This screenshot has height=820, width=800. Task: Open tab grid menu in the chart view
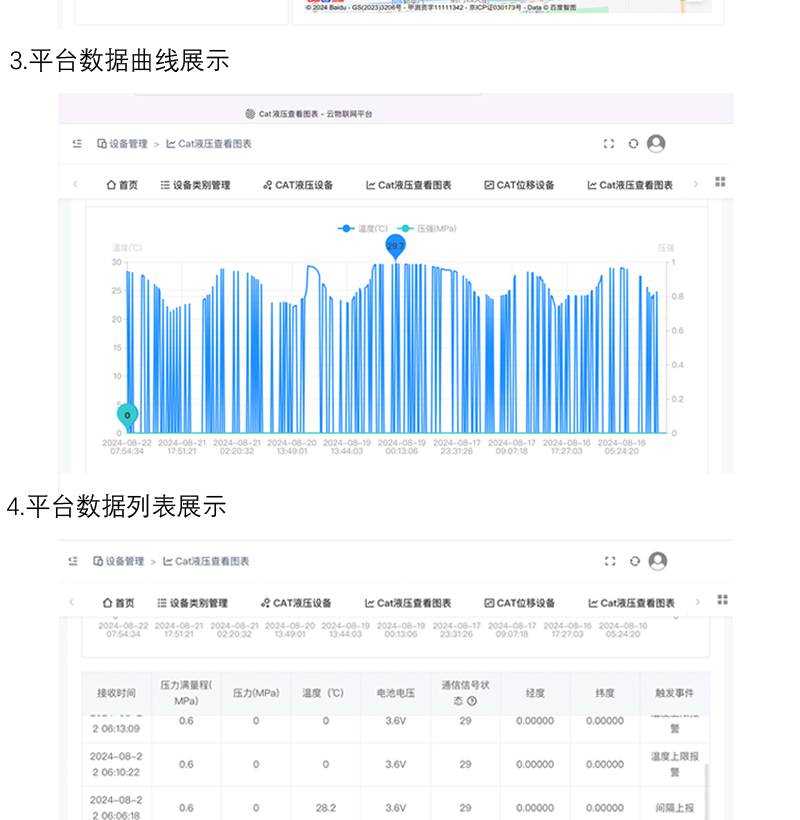click(x=720, y=182)
